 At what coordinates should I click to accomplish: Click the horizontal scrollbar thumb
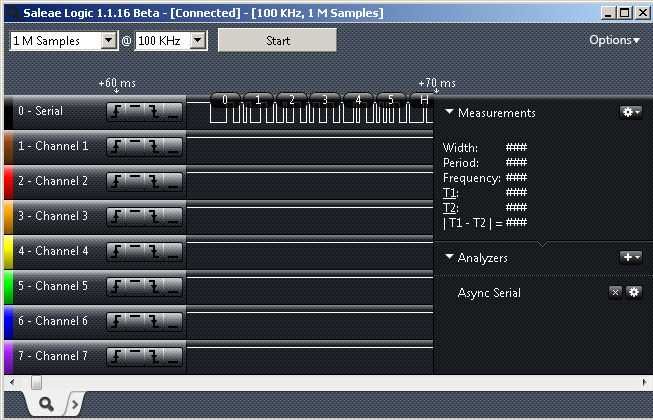[x=36, y=382]
